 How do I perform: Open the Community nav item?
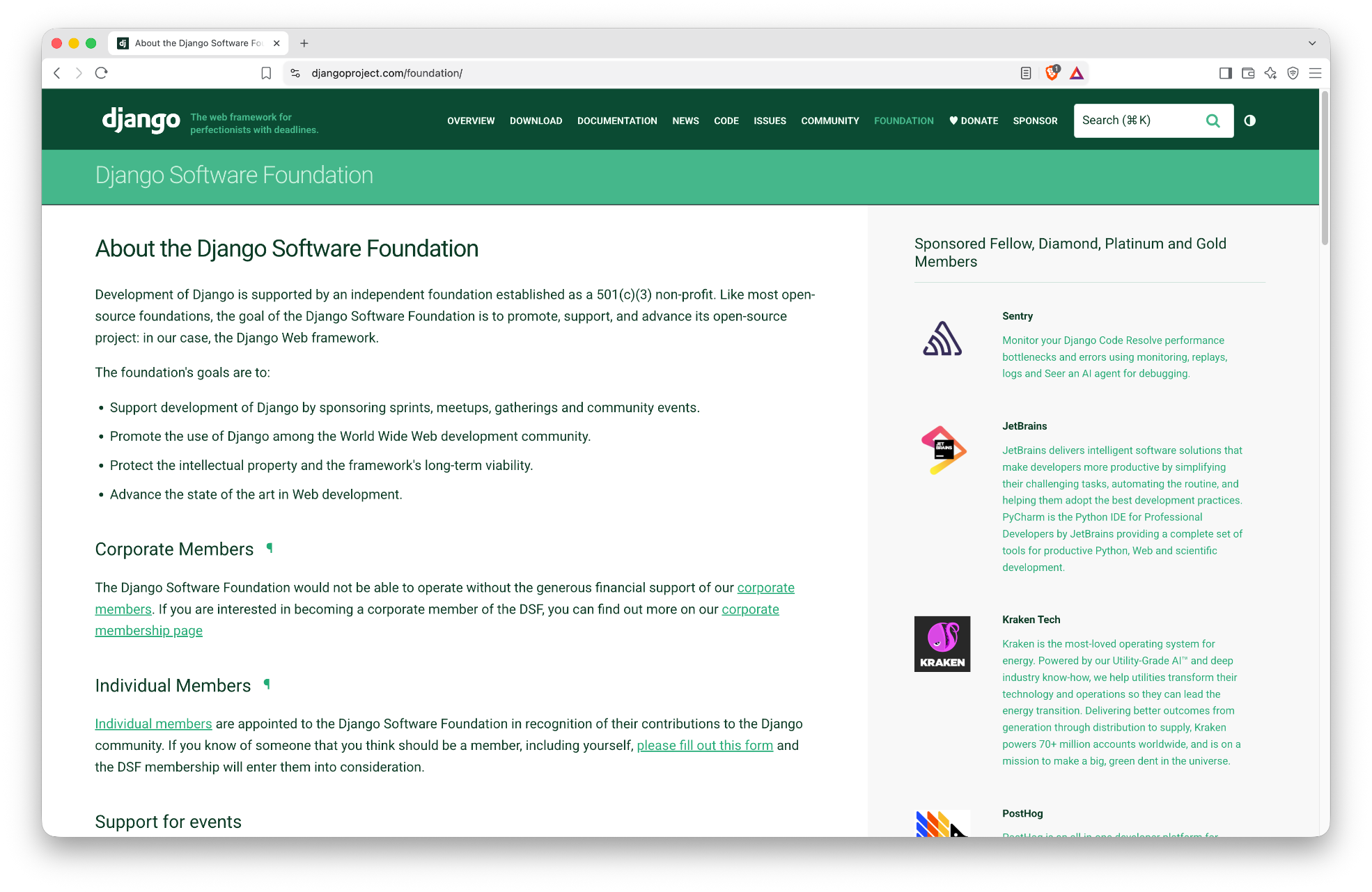tap(830, 120)
